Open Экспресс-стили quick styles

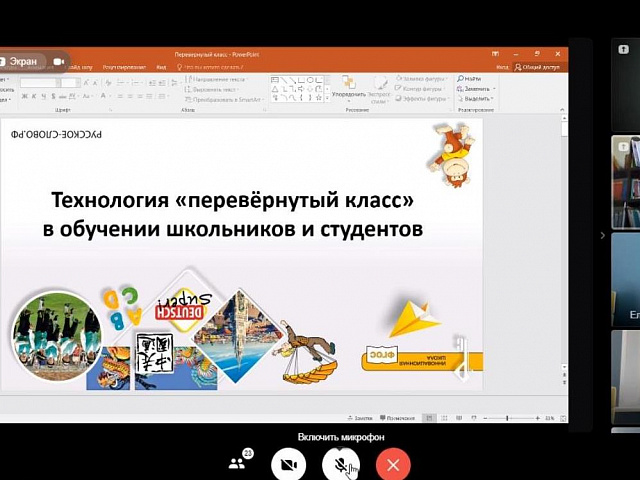[x=380, y=90]
